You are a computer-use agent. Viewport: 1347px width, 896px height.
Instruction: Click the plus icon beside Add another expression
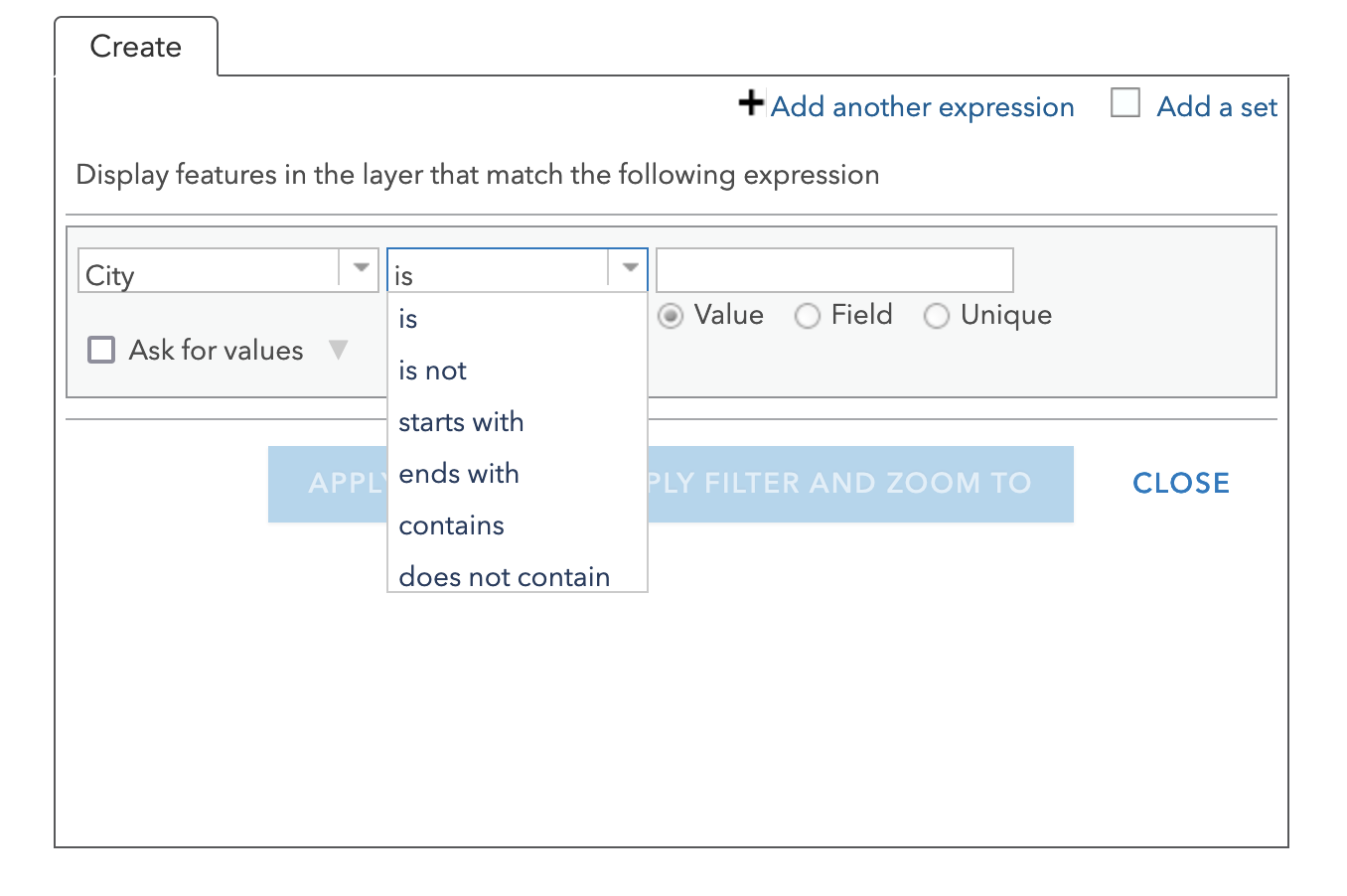(752, 103)
